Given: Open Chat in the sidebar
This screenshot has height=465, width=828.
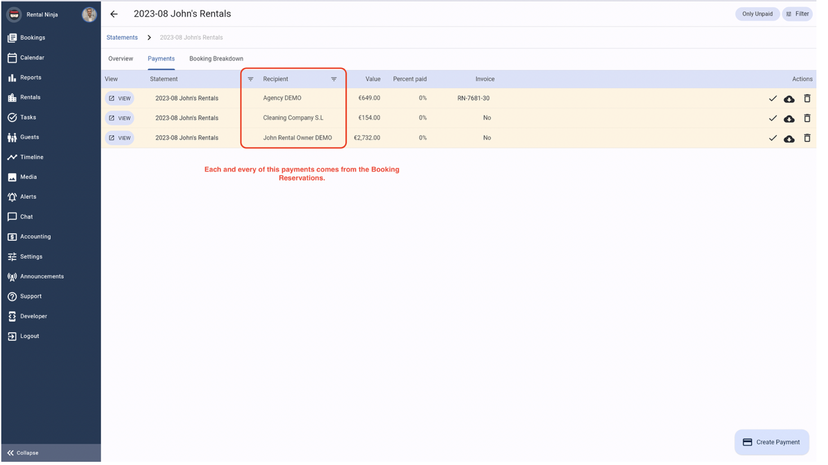Looking at the screenshot, I should click(x=20, y=219).
